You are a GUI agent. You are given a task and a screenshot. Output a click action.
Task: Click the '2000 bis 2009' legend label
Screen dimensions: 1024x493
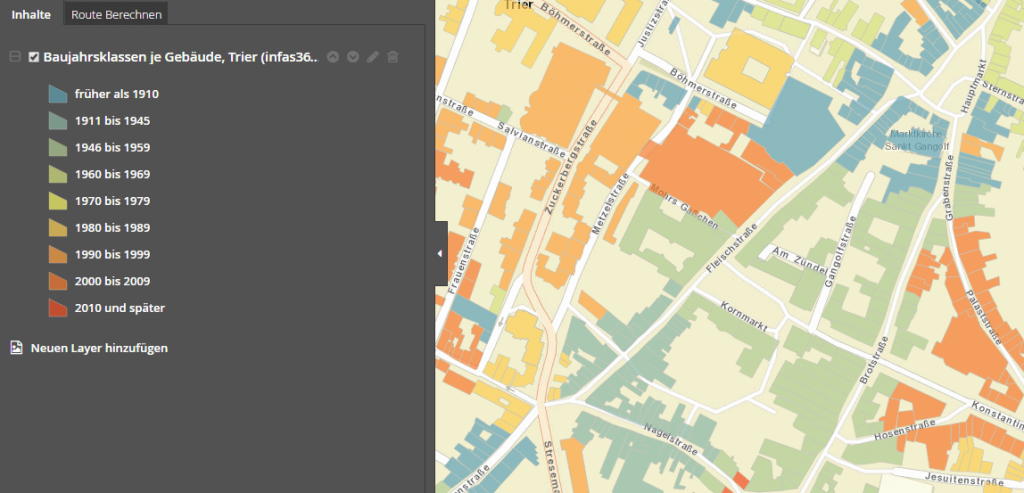pyautogui.click(x=112, y=281)
